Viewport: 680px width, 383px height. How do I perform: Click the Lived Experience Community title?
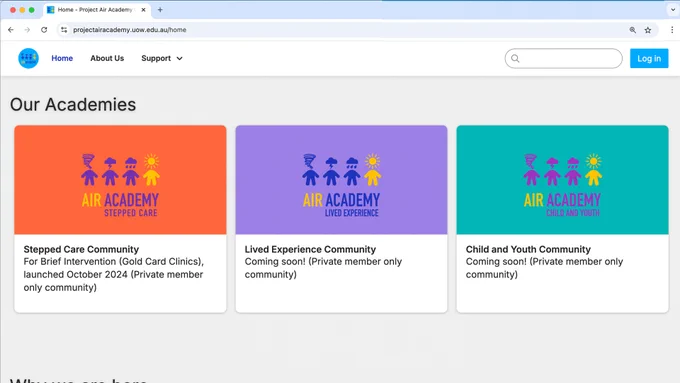[x=310, y=249]
